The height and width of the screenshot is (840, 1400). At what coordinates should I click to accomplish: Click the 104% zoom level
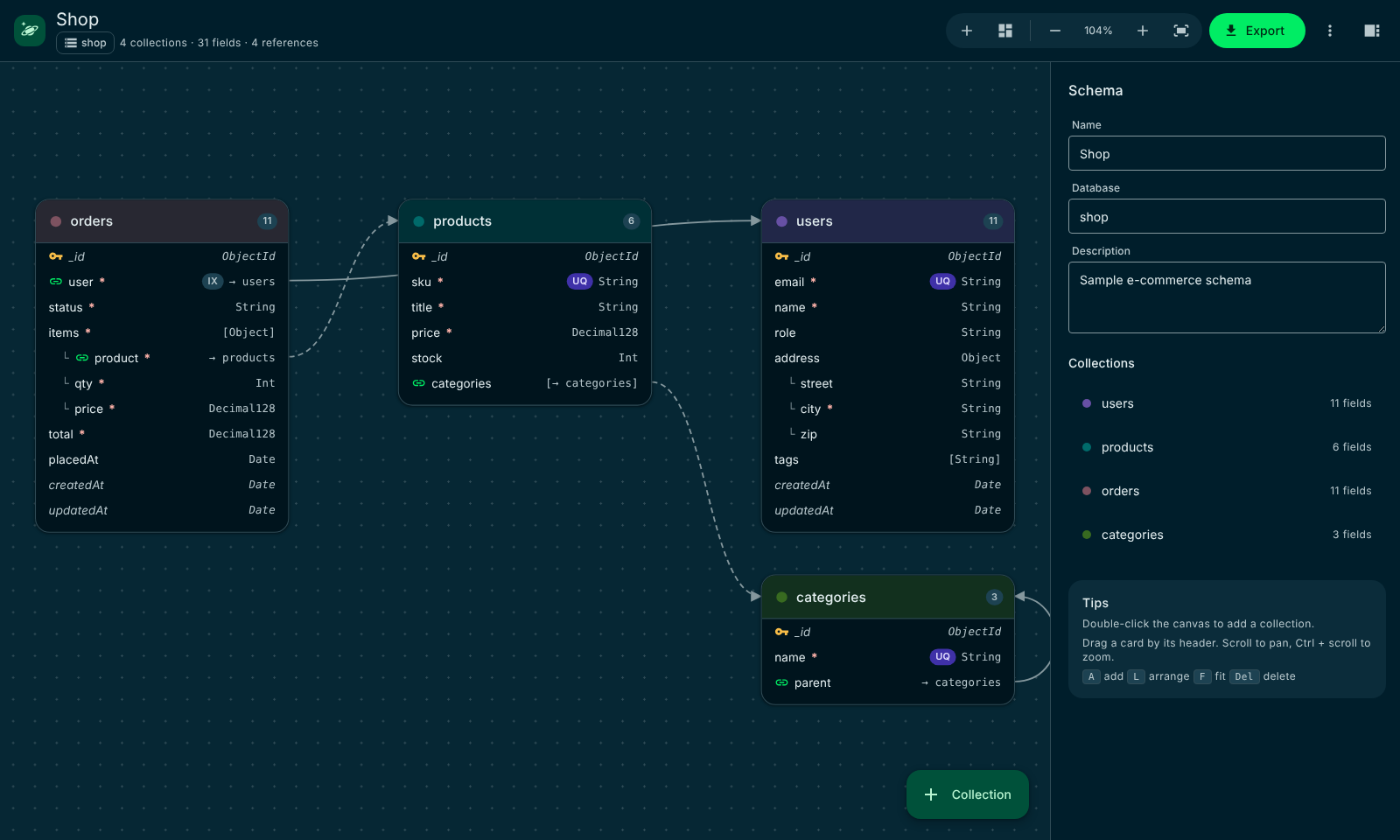1098,31
